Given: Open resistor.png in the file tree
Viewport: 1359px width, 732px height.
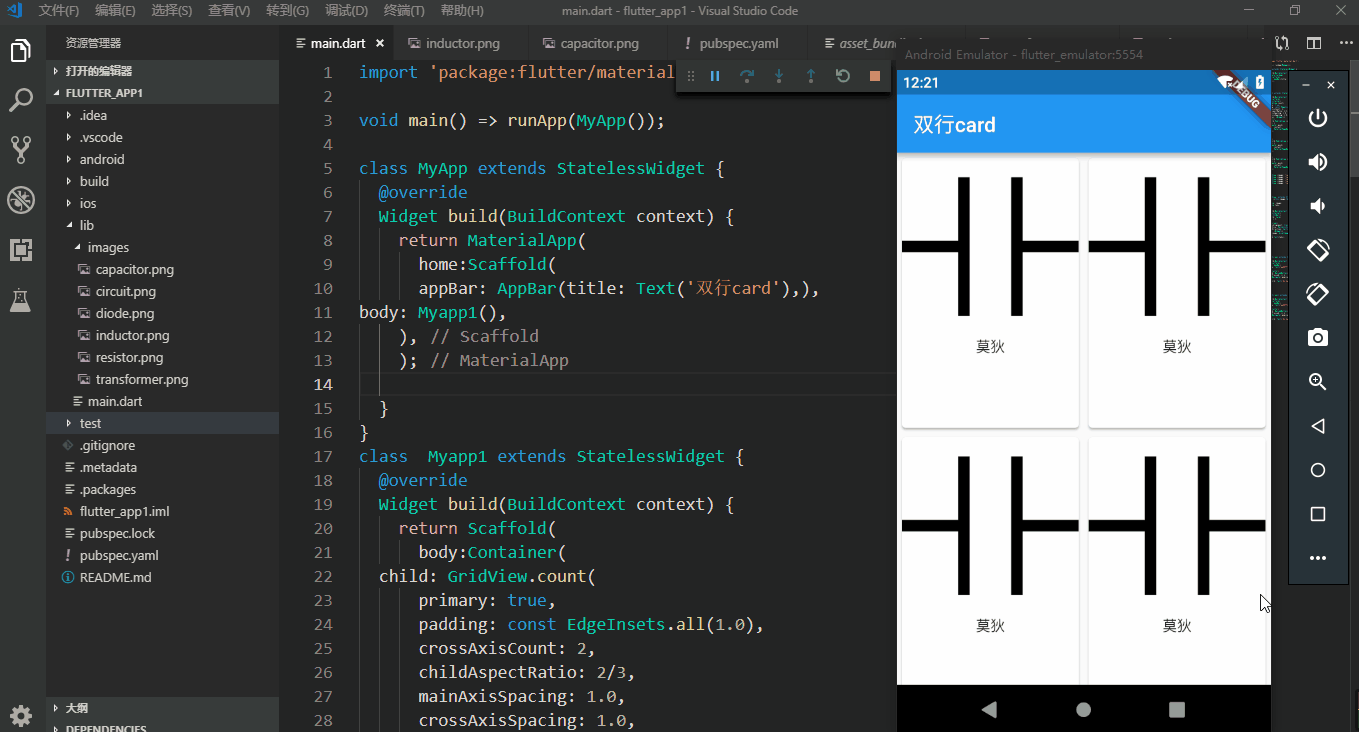Looking at the screenshot, I should pos(162,357).
